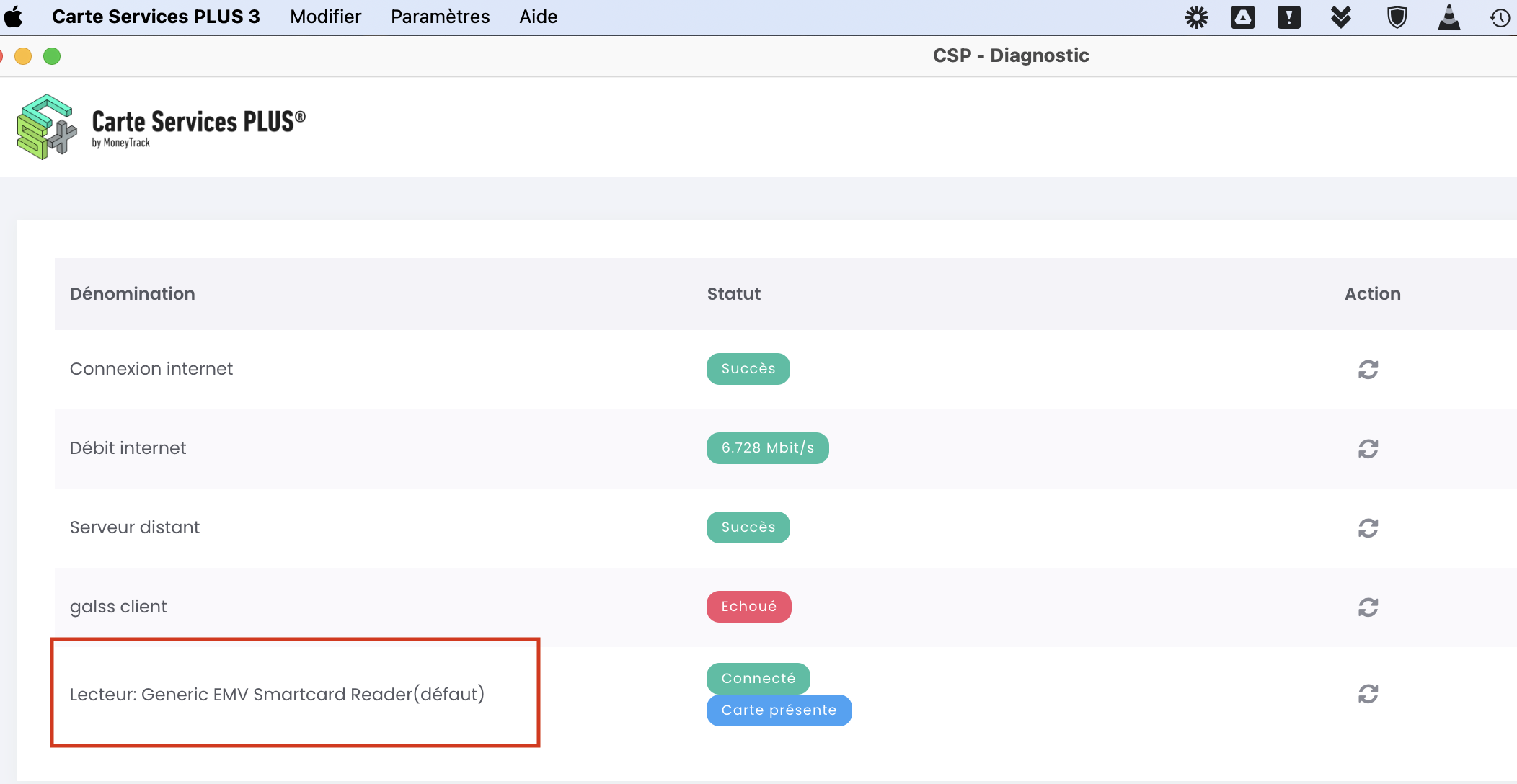Click the CSP - Diagnostic window title
Viewport: 1517px width, 784px height.
pos(1011,55)
